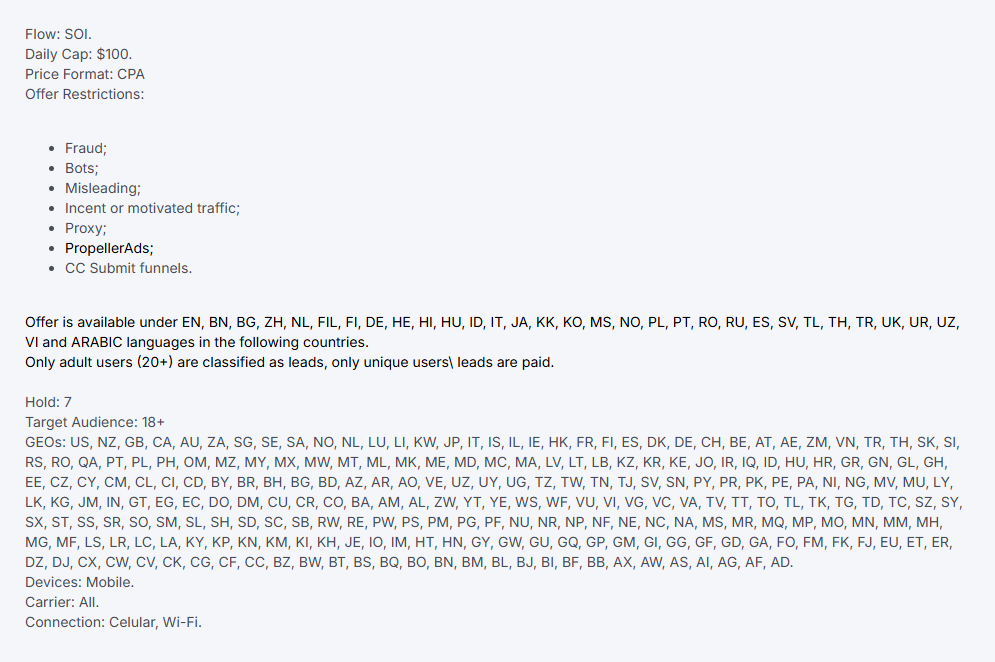
Task: Click the 'Only adult users (20+)' sentence
Action: coord(289,362)
